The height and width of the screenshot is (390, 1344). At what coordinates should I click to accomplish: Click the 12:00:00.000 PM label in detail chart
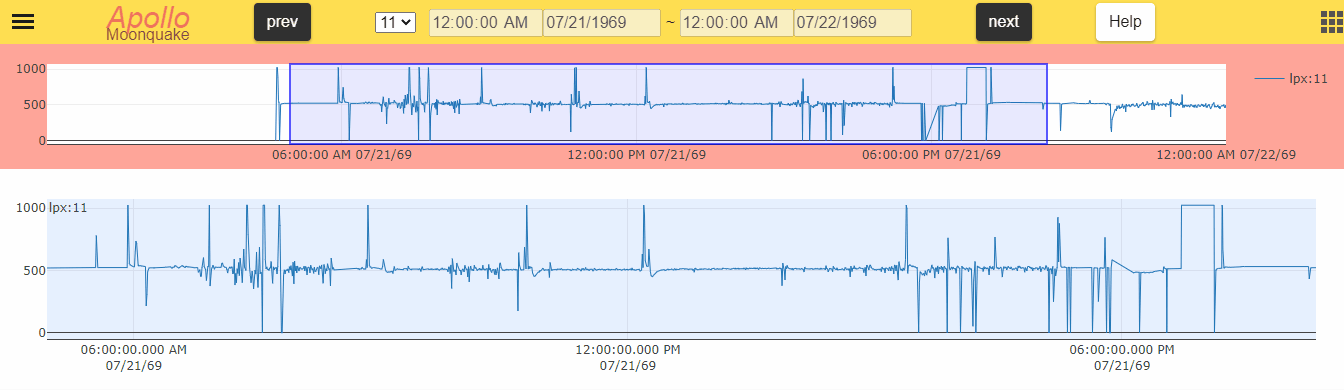[x=628, y=358]
